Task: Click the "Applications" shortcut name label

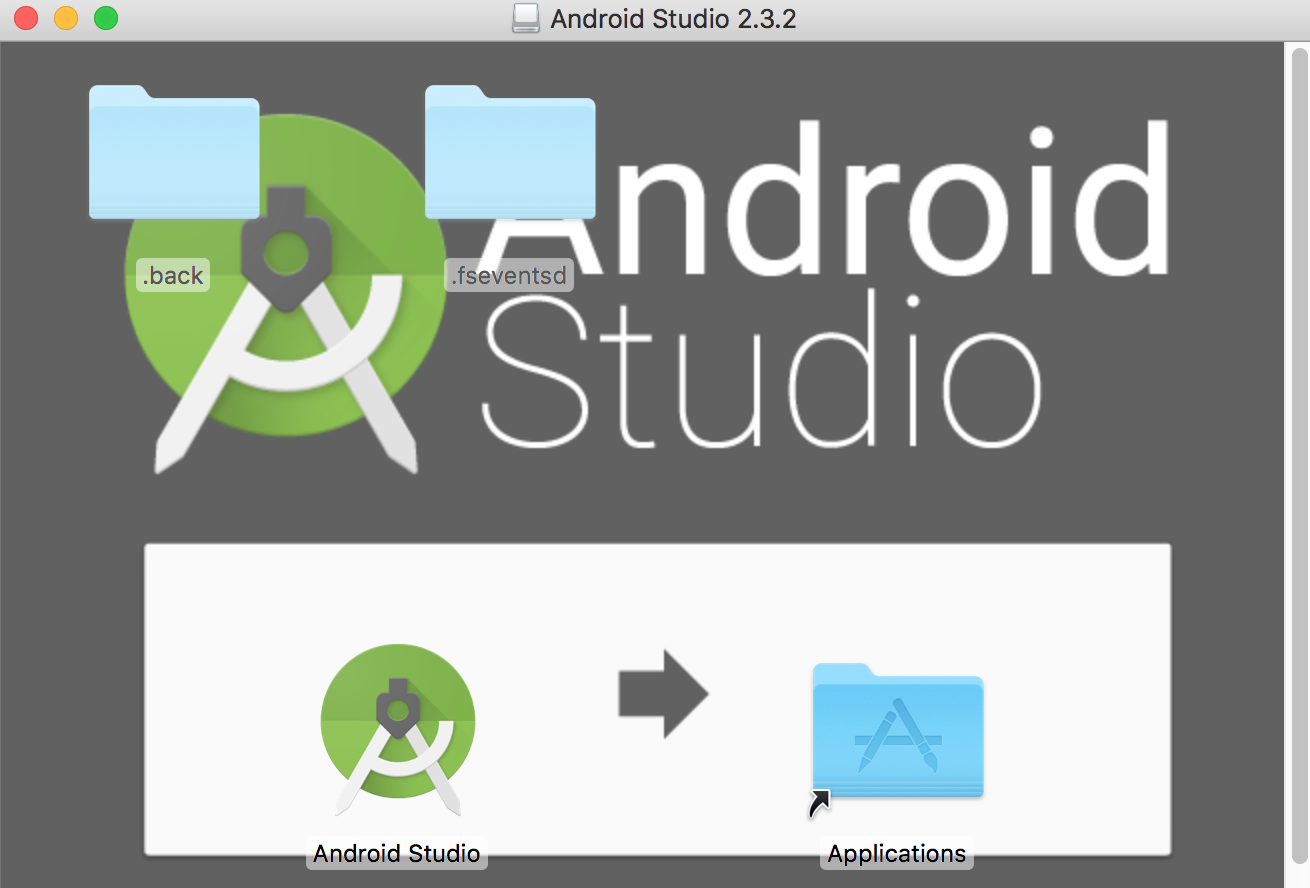Action: pyautogui.click(x=897, y=854)
